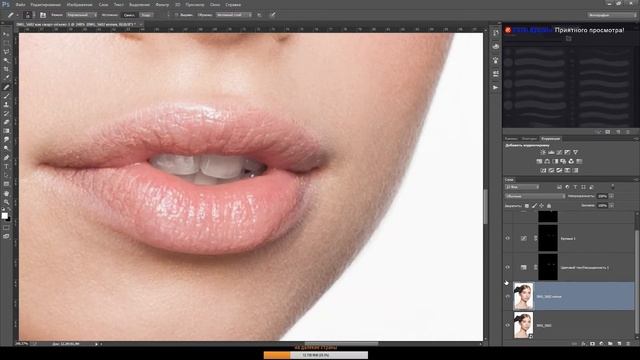Select the Type tool in toolbox
Screen dimensions: 640x360
point(6,167)
